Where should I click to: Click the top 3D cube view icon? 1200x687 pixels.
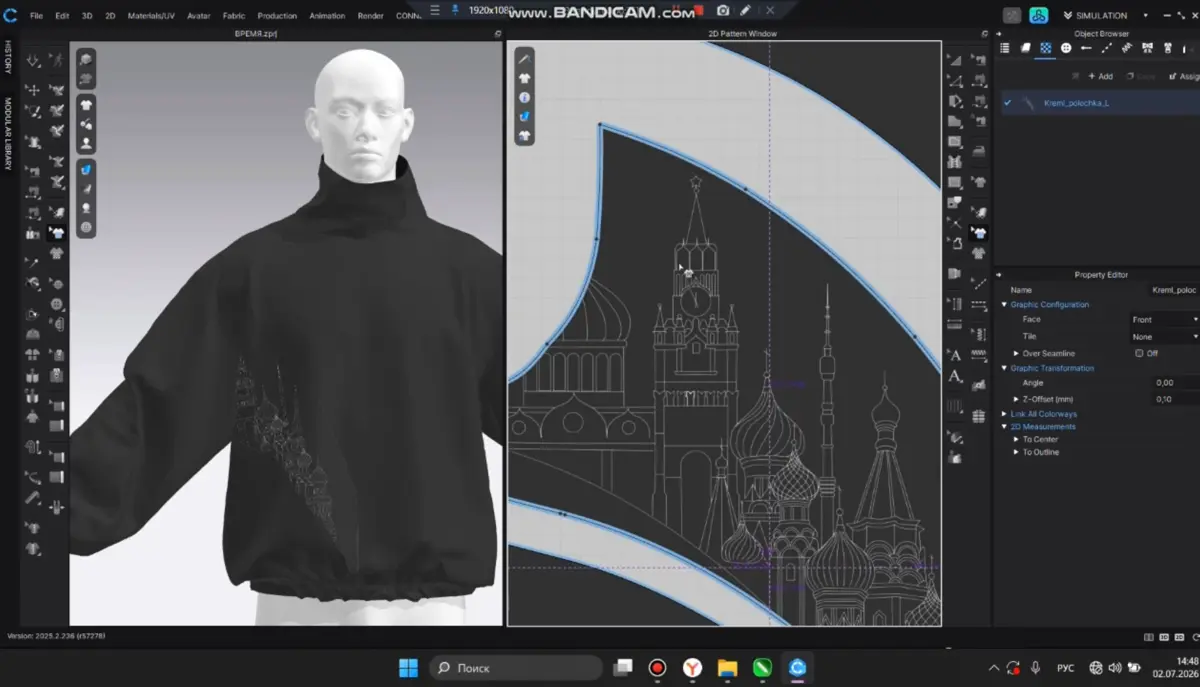[x=86, y=59]
